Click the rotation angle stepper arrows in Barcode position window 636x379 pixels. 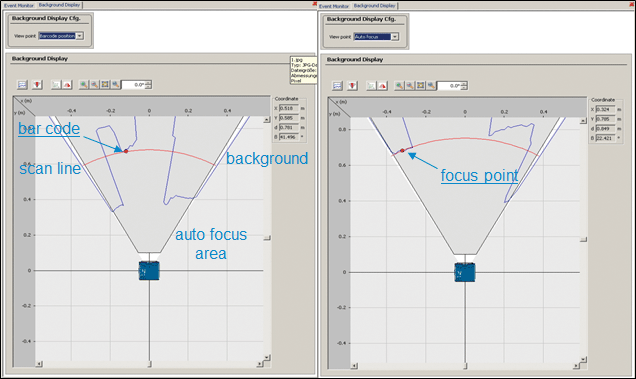tap(148, 85)
